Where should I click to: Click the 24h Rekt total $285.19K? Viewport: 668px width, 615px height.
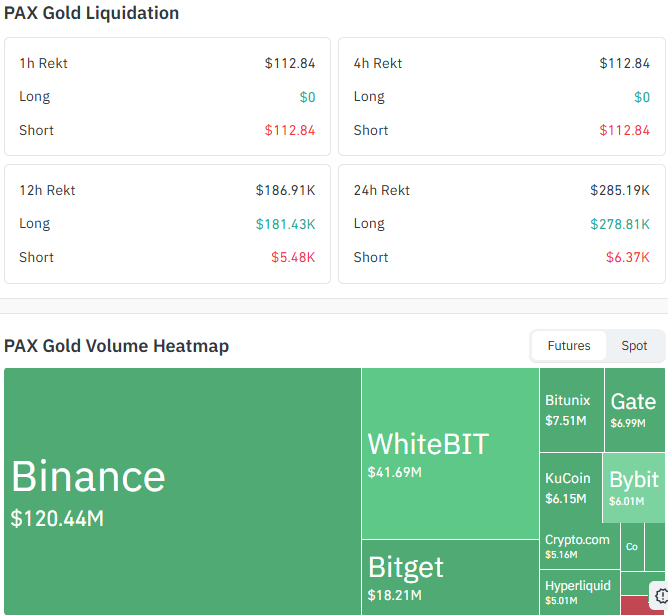620,190
